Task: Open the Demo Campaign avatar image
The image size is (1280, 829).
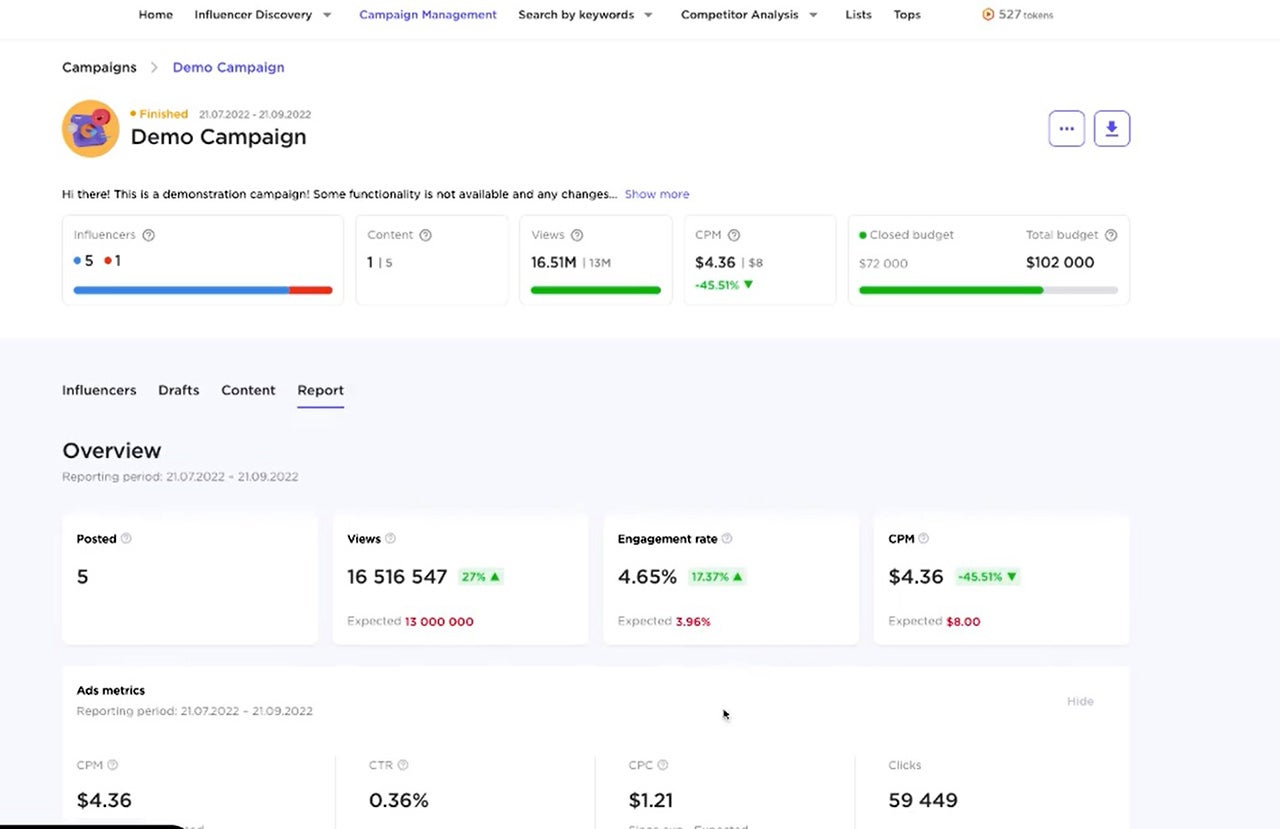Action: 91,128
